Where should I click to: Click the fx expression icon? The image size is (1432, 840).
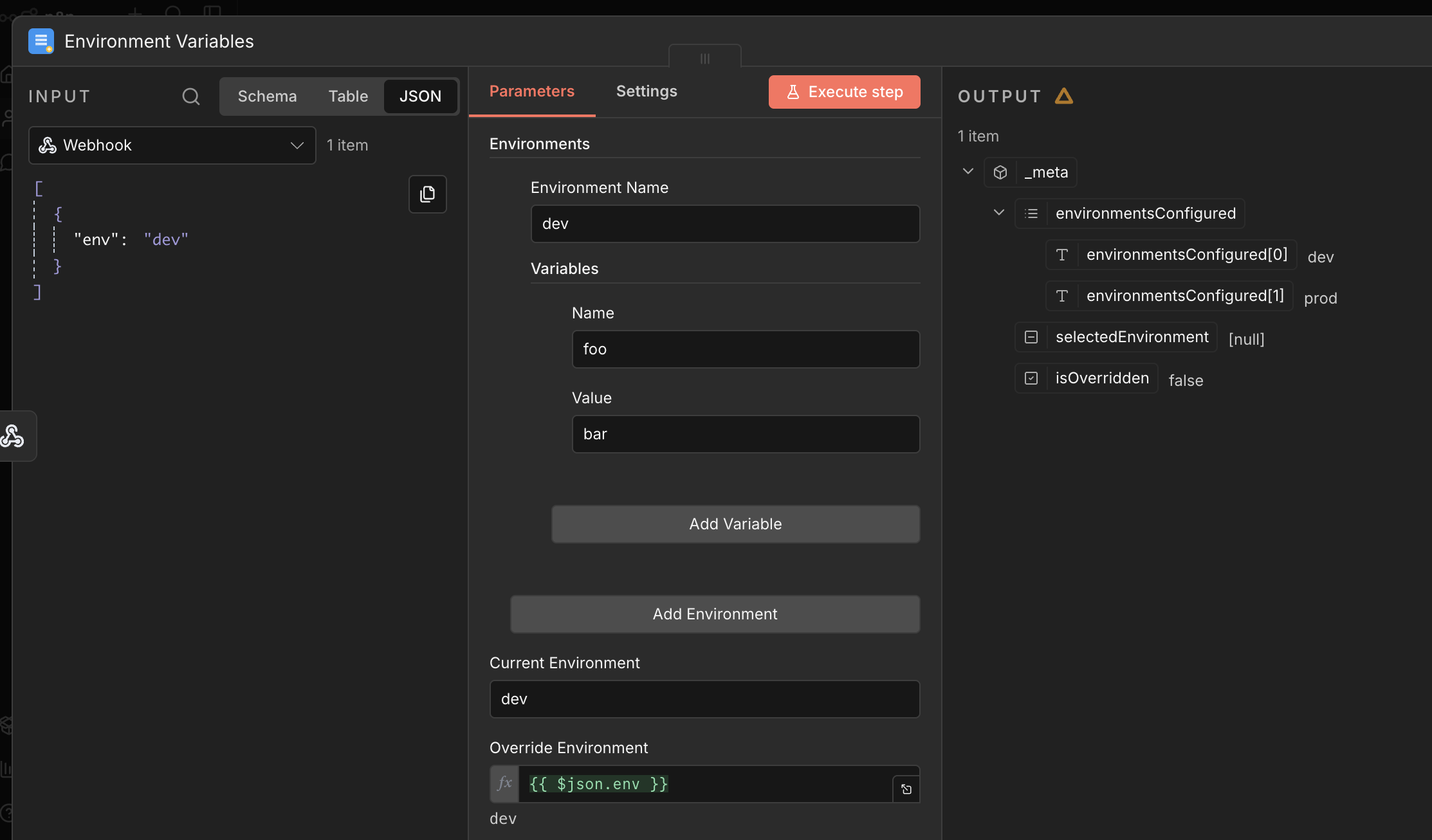point(504,783)
